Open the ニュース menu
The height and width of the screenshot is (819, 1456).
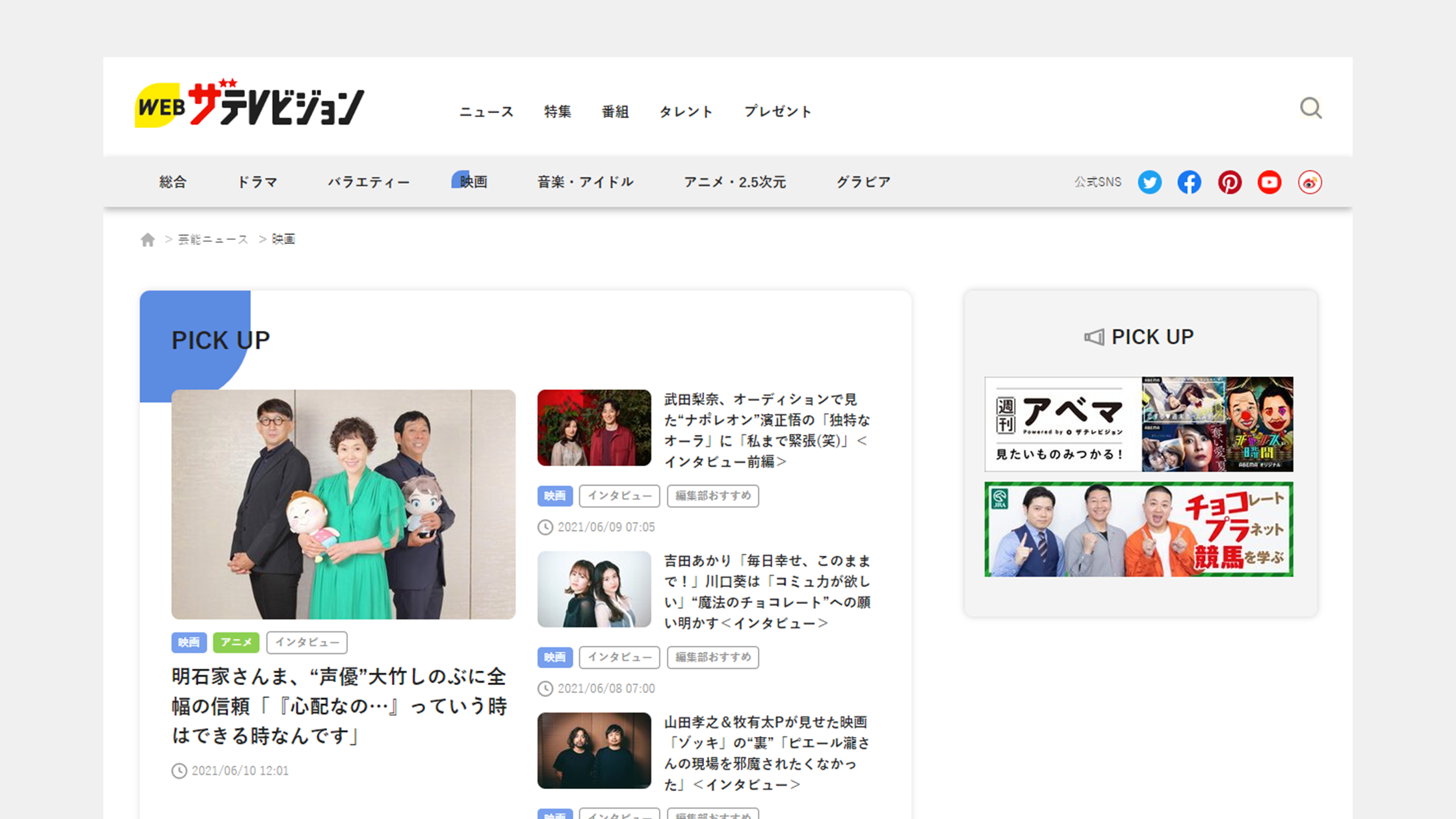tap(486, 111)
